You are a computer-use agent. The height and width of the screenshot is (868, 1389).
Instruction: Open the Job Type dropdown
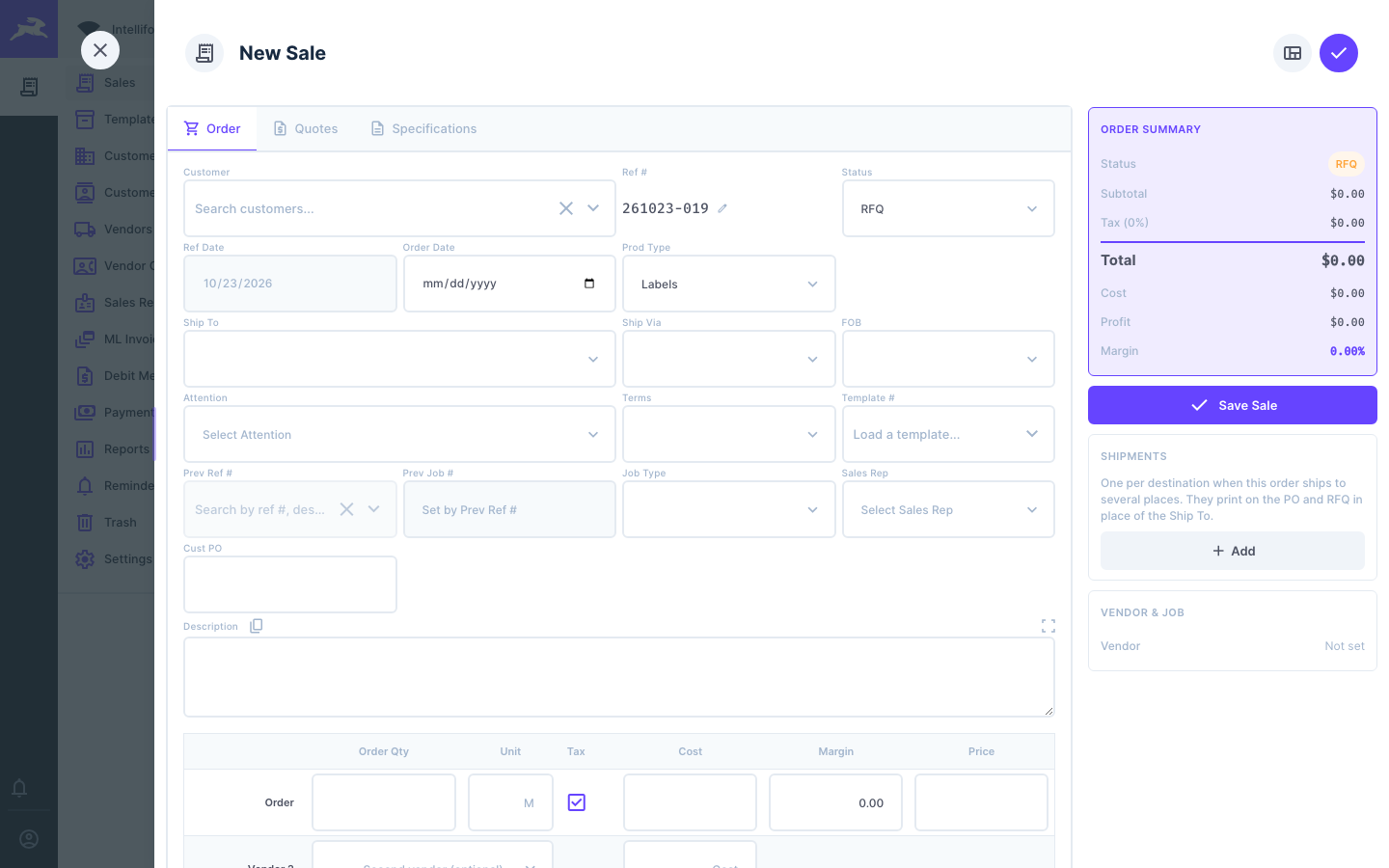pos(728,509)
